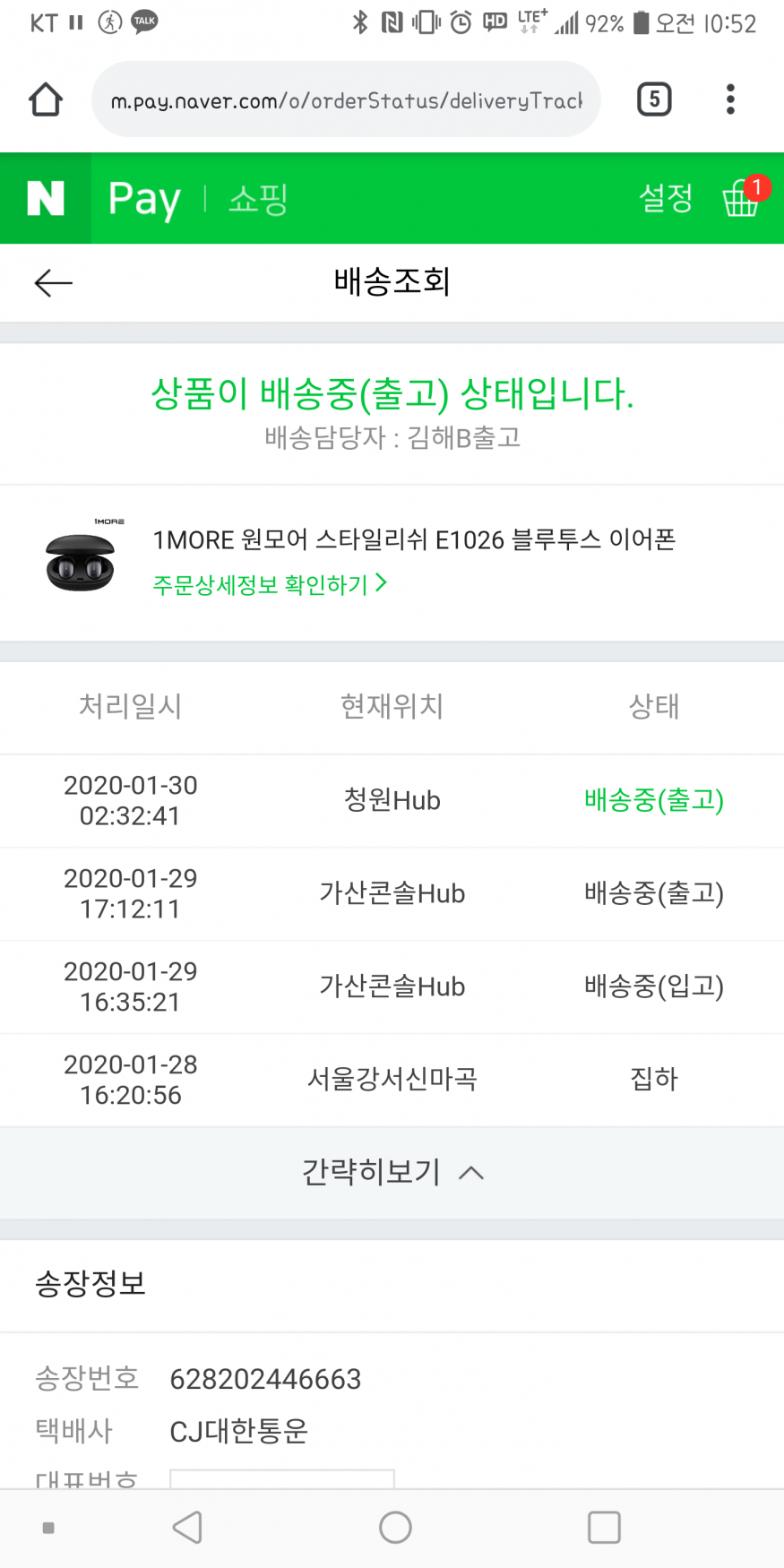The height and width of the screenshot is (1568, 784).
Task: Open 주문상세정보 확인하기 link
Action: (x=260, y=585)
